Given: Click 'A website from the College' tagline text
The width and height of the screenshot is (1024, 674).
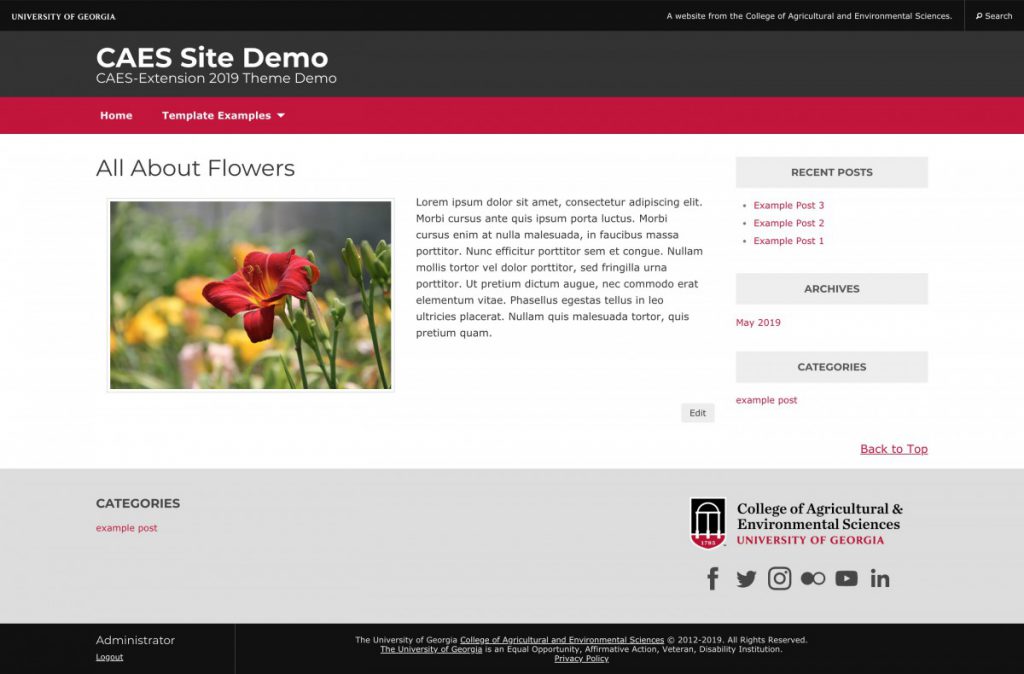Looking at the screenshot, I should pyautogui.click(x=809, y=16).
